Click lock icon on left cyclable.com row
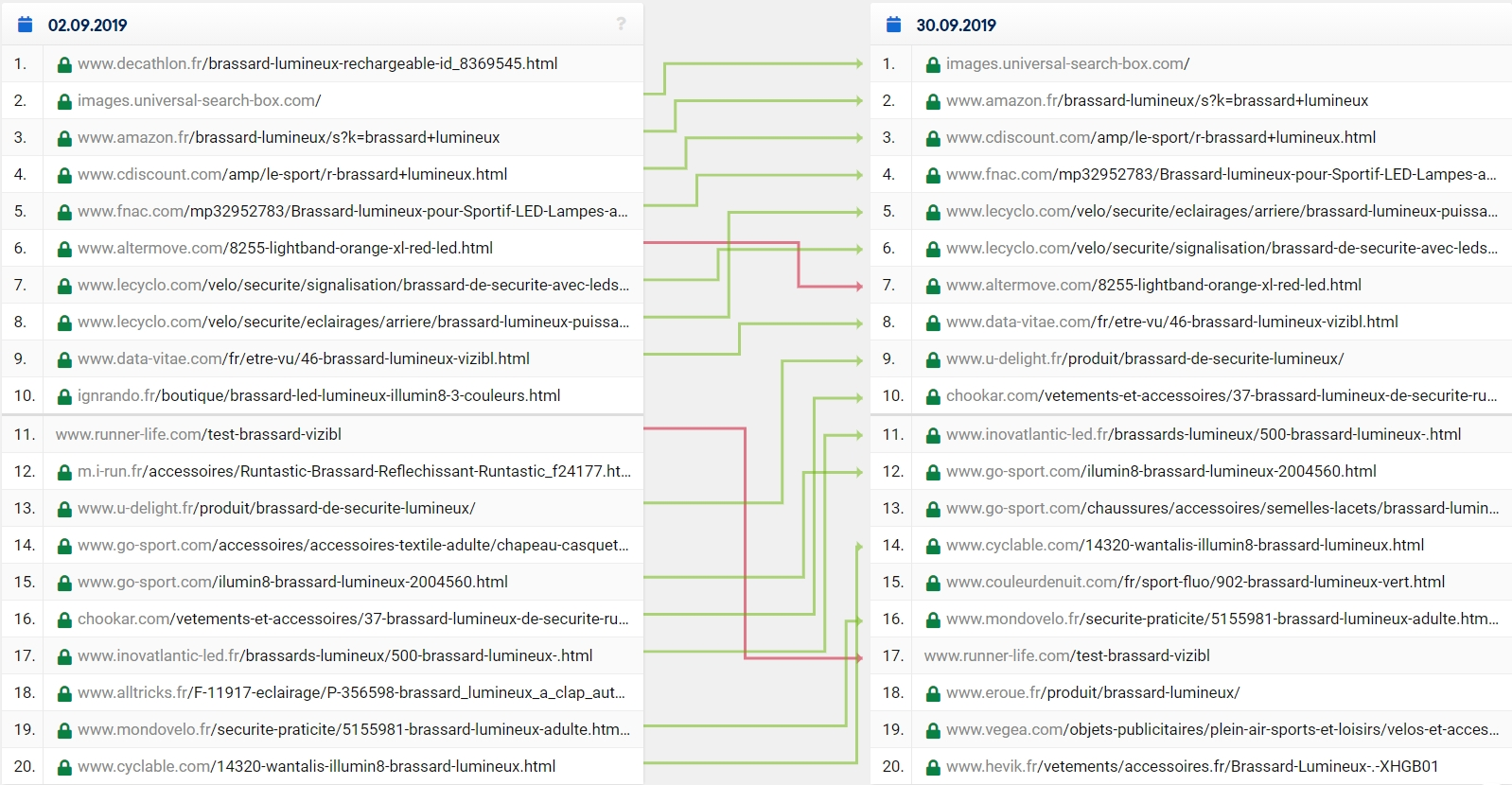This screenshot has width=1512, height=785. [64, 767]
